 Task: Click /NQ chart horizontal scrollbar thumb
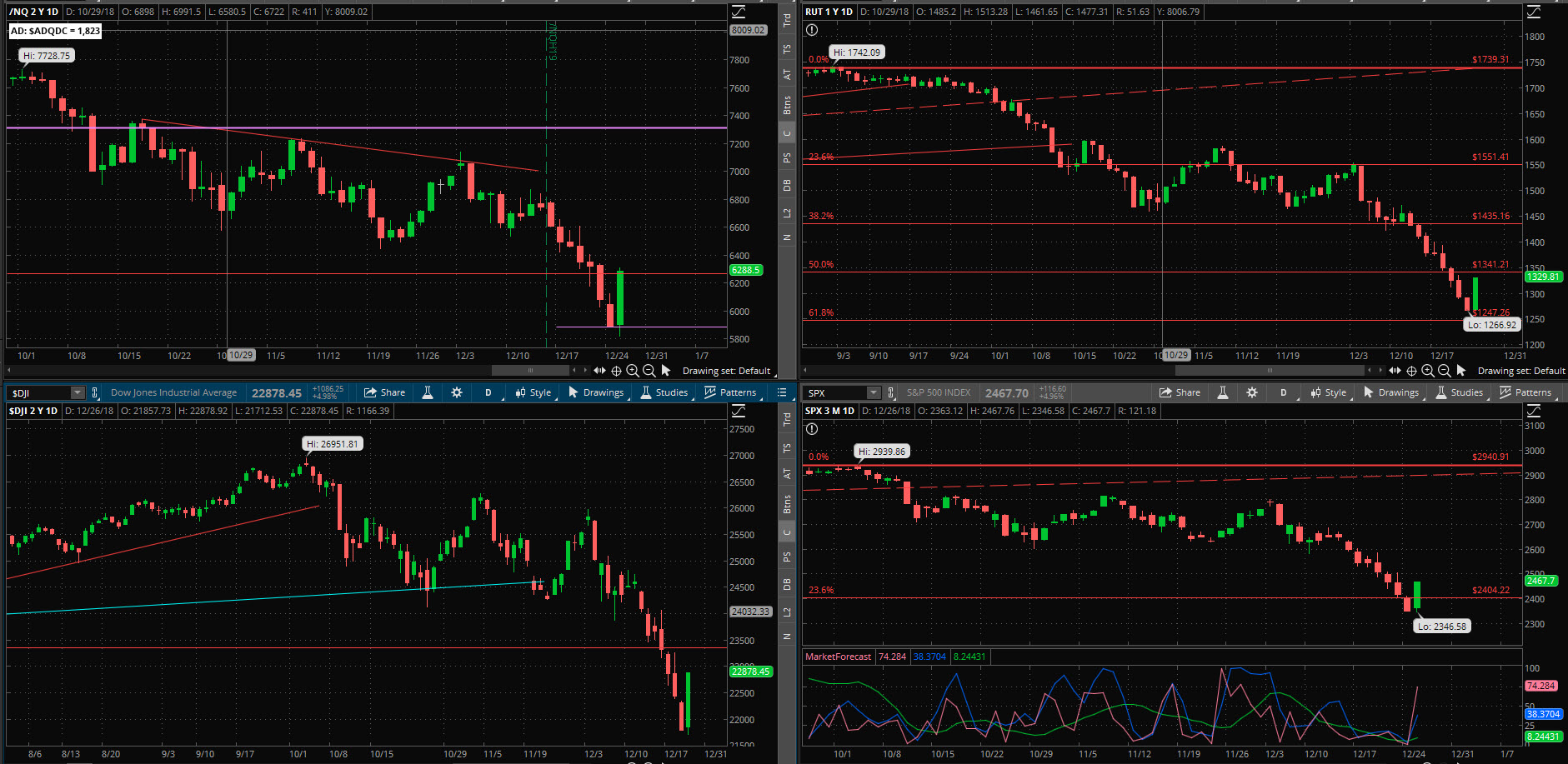pos(530,371)
